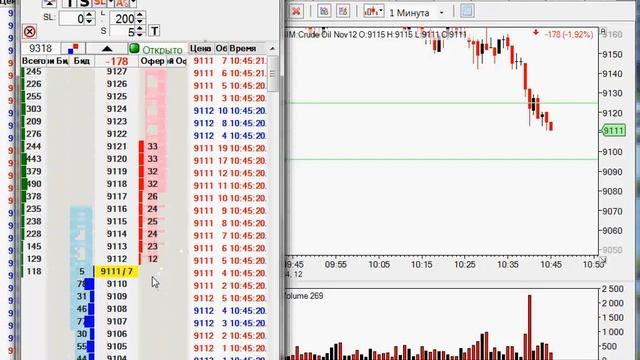Click the Бид column header
Screen dimensions: 640x360
tap(82, 61)
